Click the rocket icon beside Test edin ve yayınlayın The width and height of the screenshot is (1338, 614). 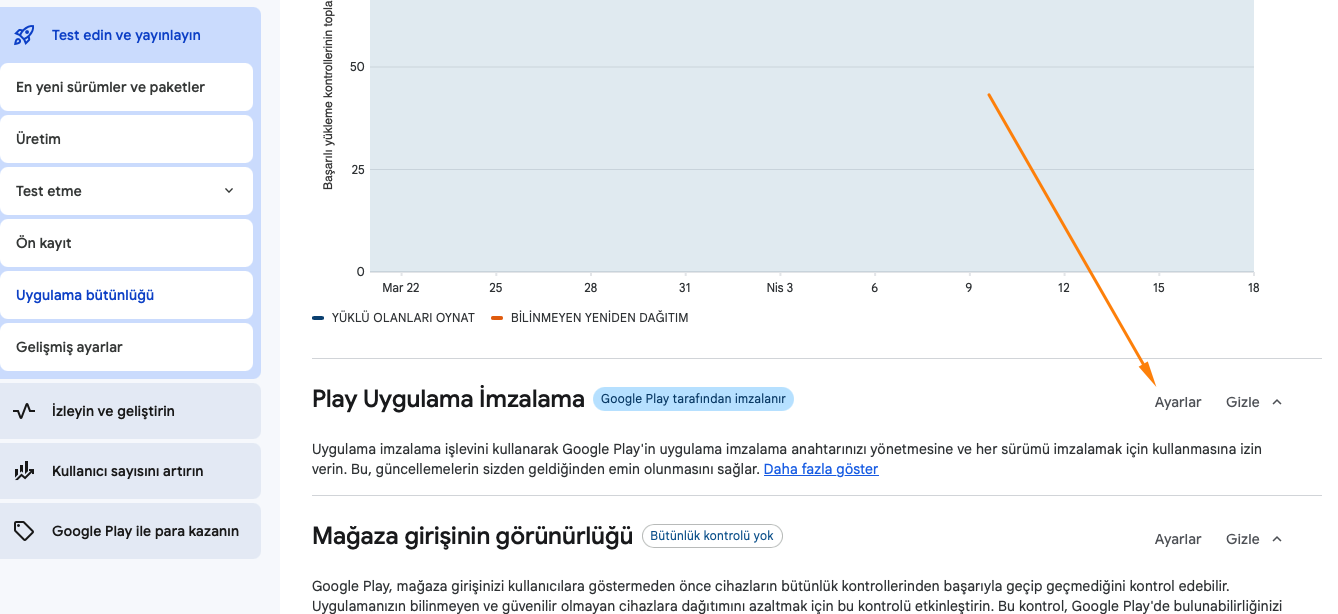(x=24, y=35)
